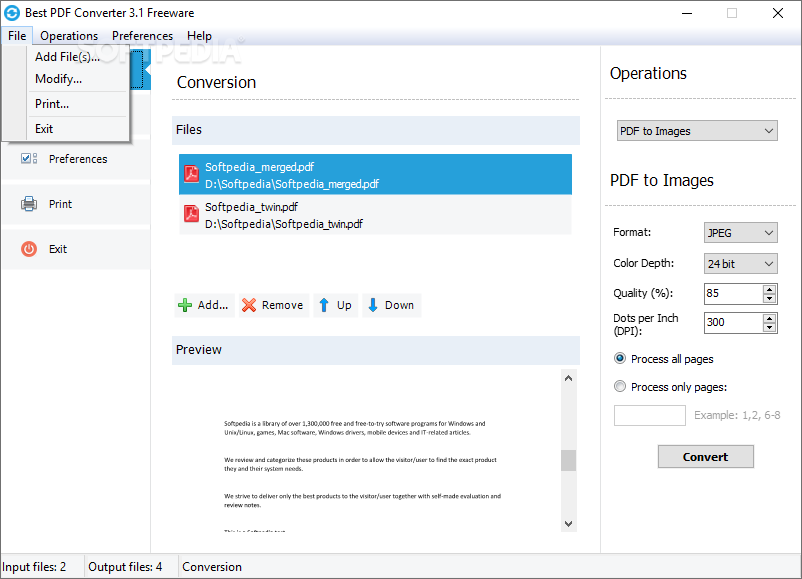The image size is (802, 579).
Task: Click the red power Exit icon
Action: 29,249
